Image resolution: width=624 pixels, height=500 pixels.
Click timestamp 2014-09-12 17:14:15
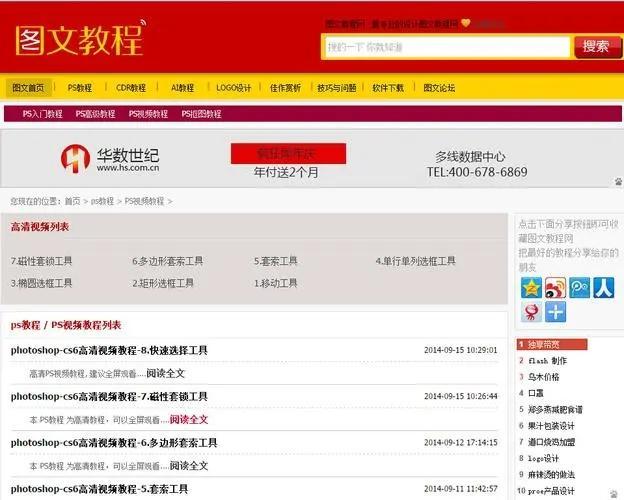(460, 443)
